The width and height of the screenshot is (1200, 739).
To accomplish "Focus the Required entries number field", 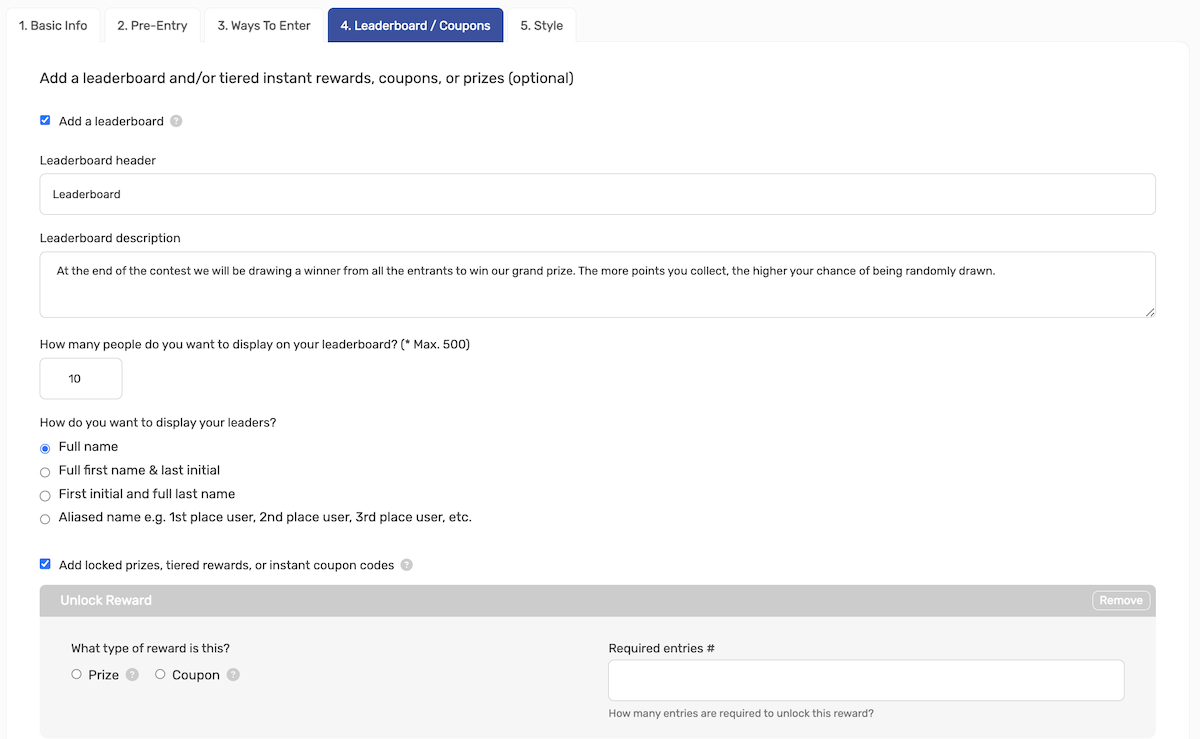I will tap(866, 680).
